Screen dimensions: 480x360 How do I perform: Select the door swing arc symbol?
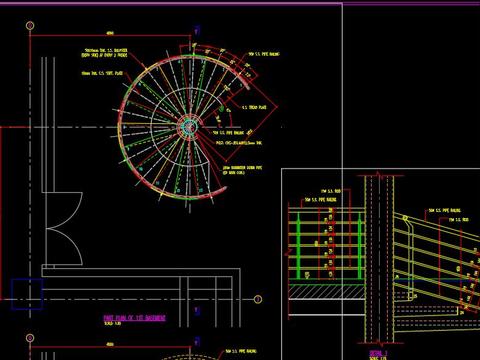64,229
